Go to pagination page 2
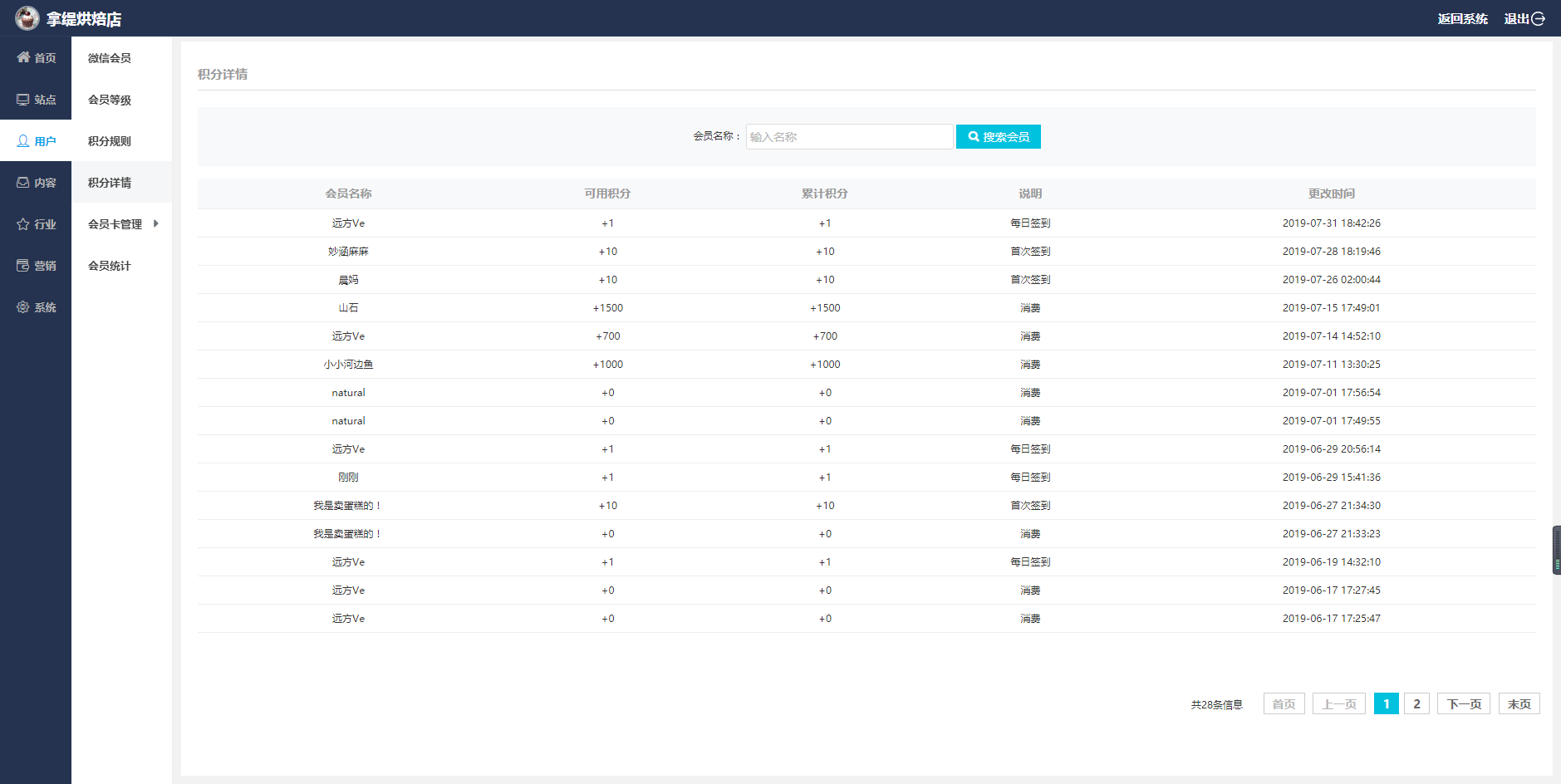 click(x=1416, y=703)
